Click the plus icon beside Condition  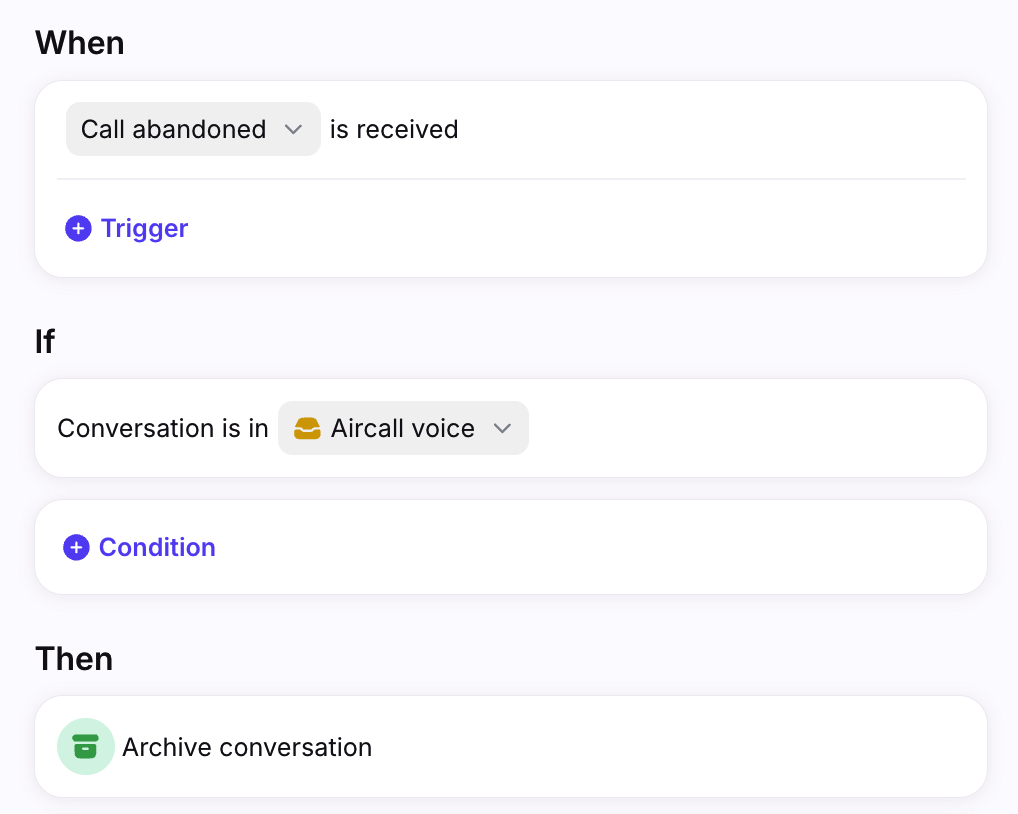tap(76, 547)
